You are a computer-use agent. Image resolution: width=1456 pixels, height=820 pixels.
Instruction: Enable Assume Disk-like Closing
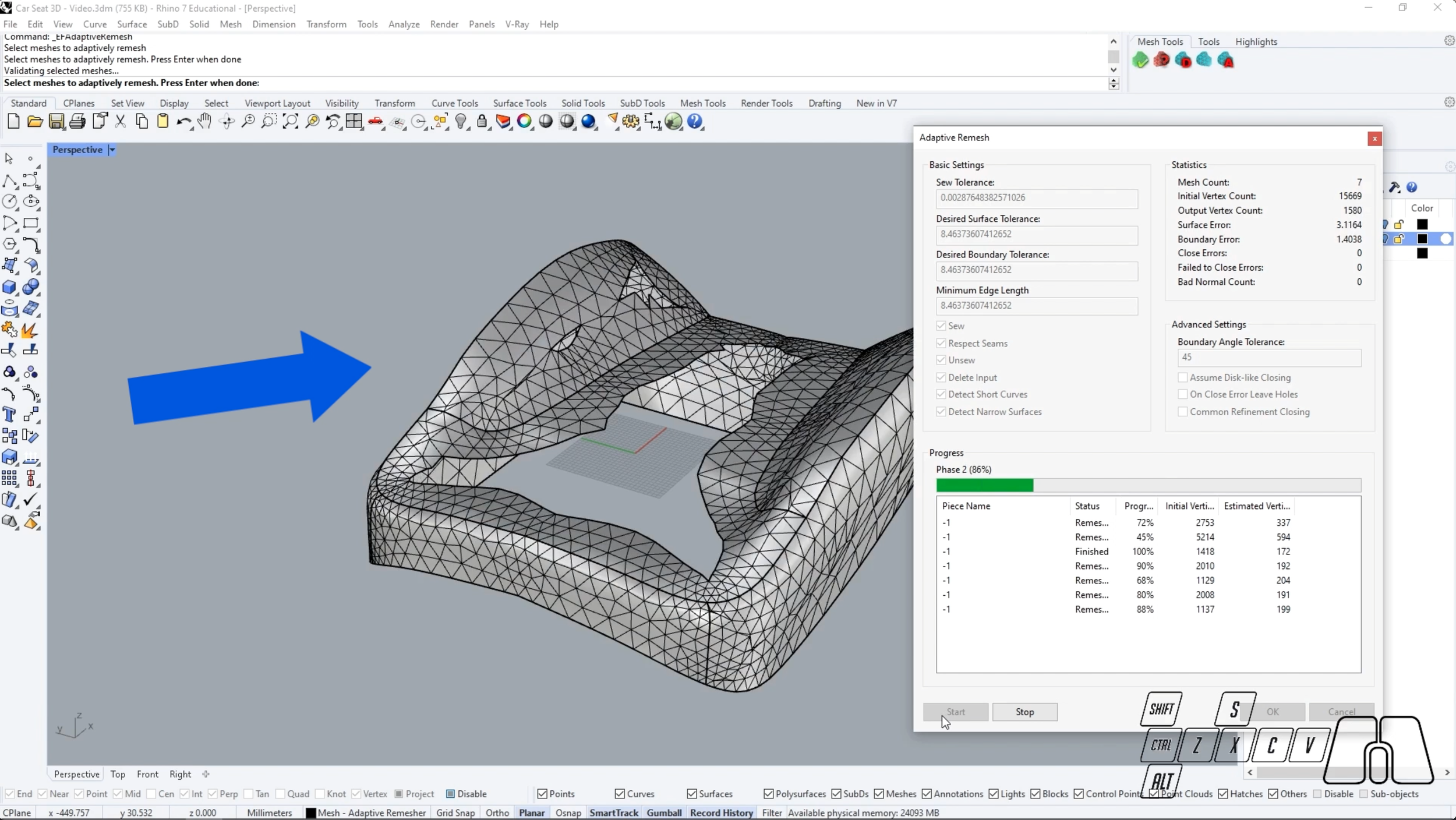point(1183,377)
